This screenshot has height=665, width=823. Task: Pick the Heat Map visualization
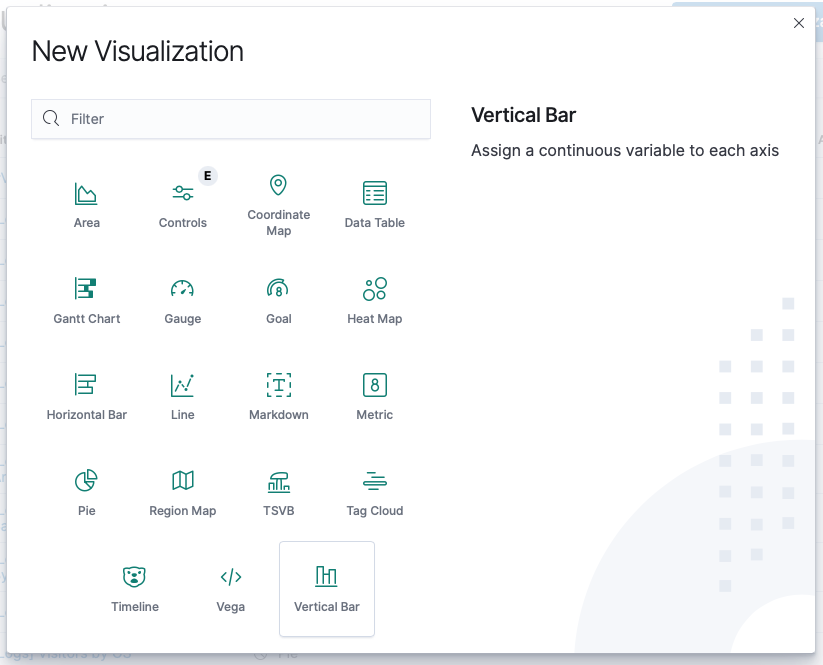(375, 300)
